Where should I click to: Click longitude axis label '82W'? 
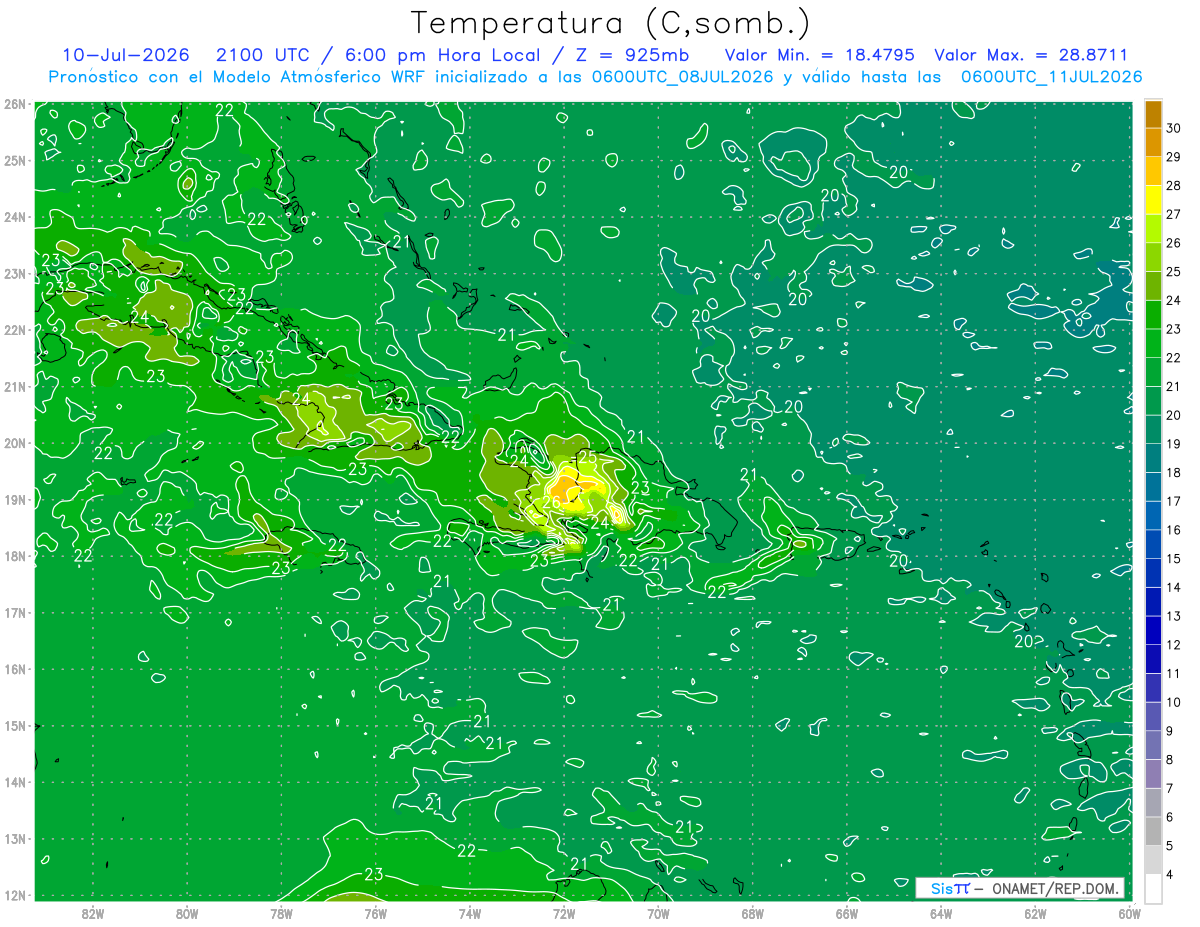coord(92,913)
